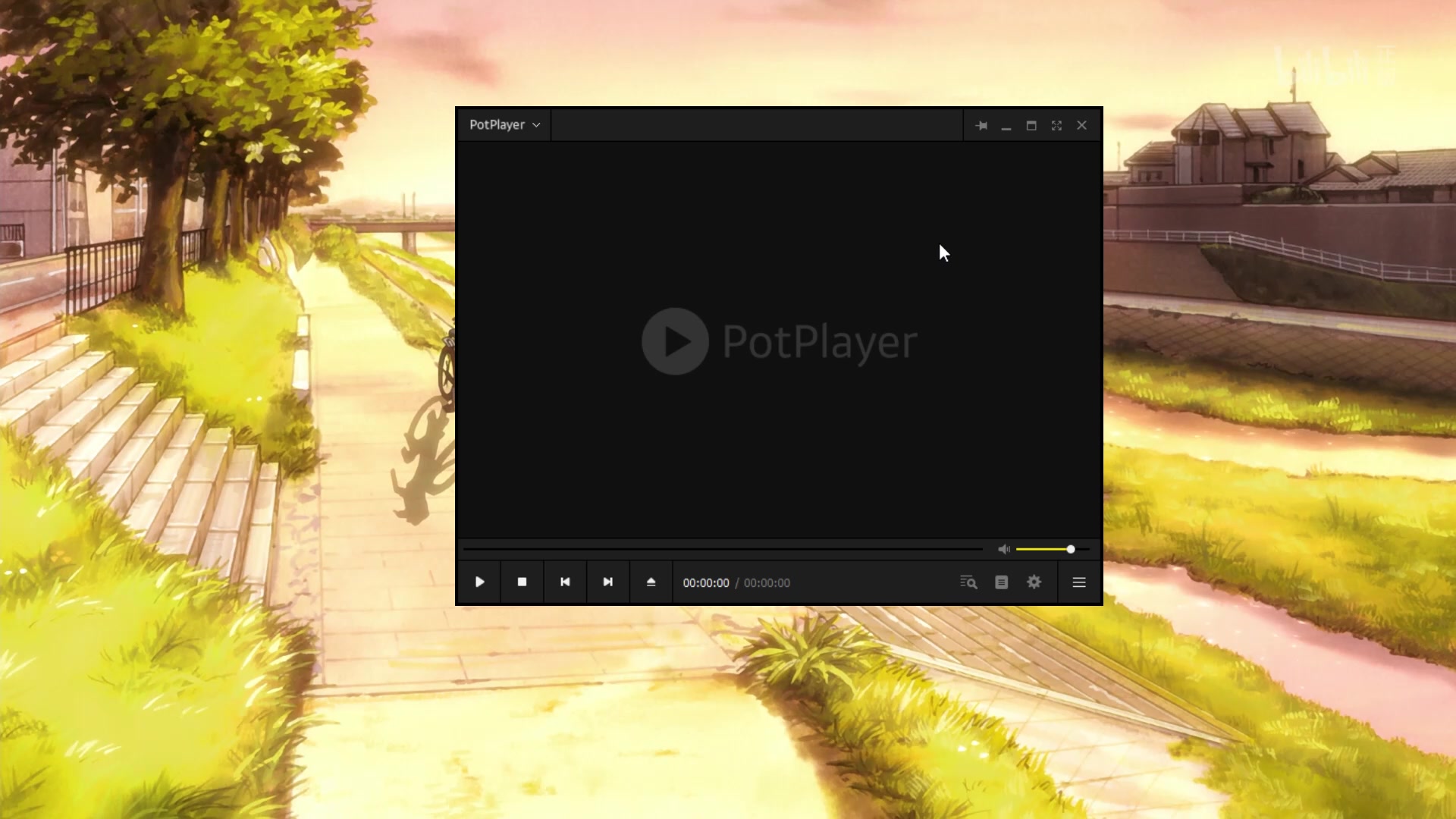Click the PotPlayer logo in video area

click(780, 341)
